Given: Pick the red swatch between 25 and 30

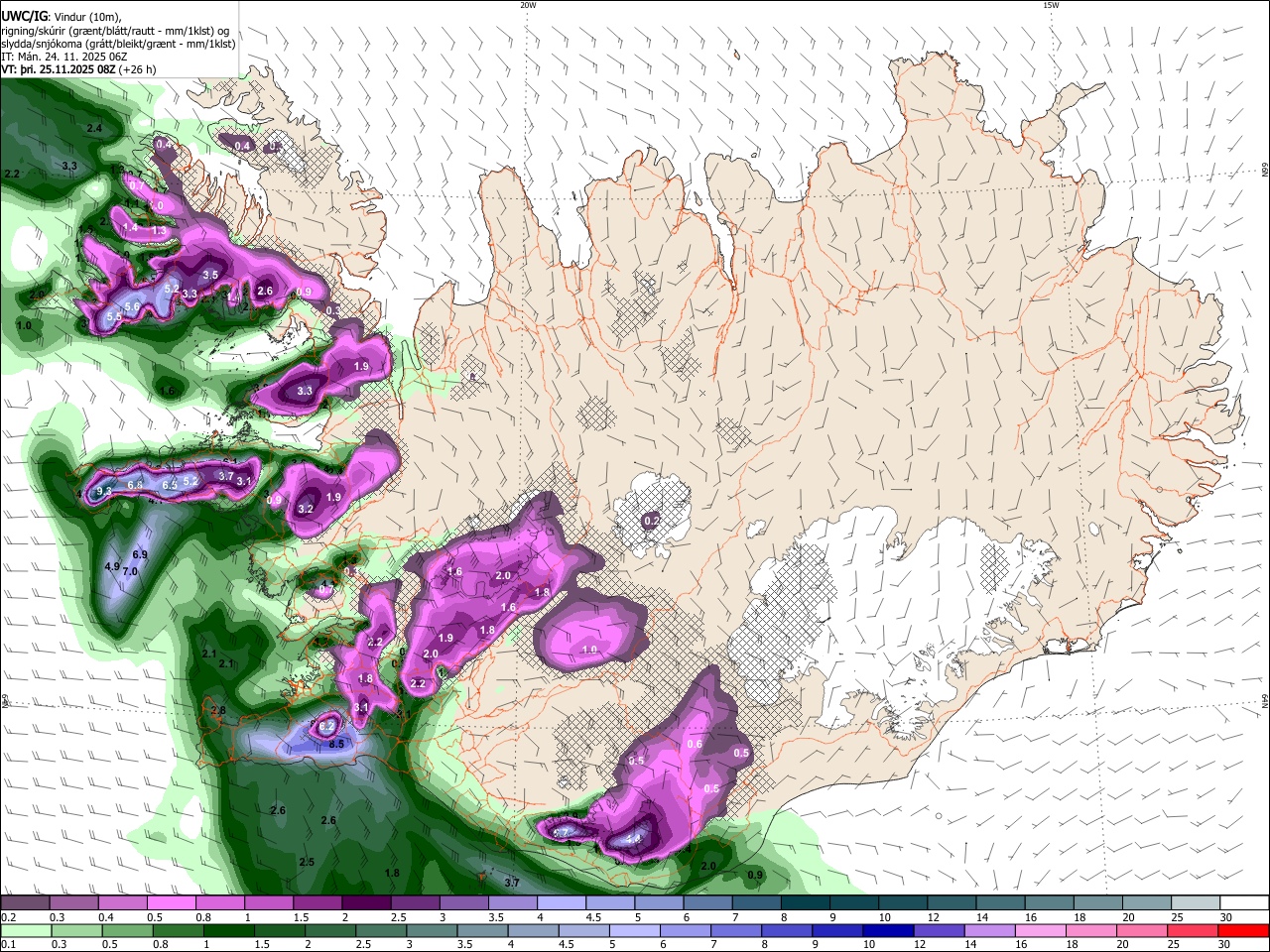Looking at the screenshot, I should [x=1192, y=930].
